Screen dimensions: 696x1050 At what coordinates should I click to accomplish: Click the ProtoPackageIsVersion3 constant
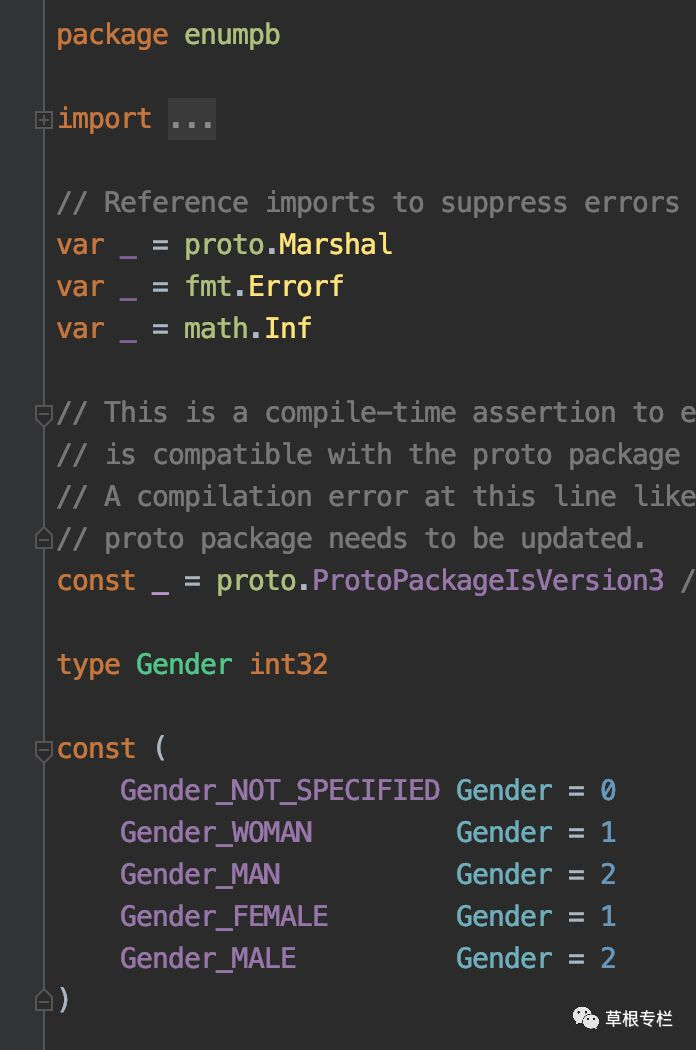(x=488, y=581)
